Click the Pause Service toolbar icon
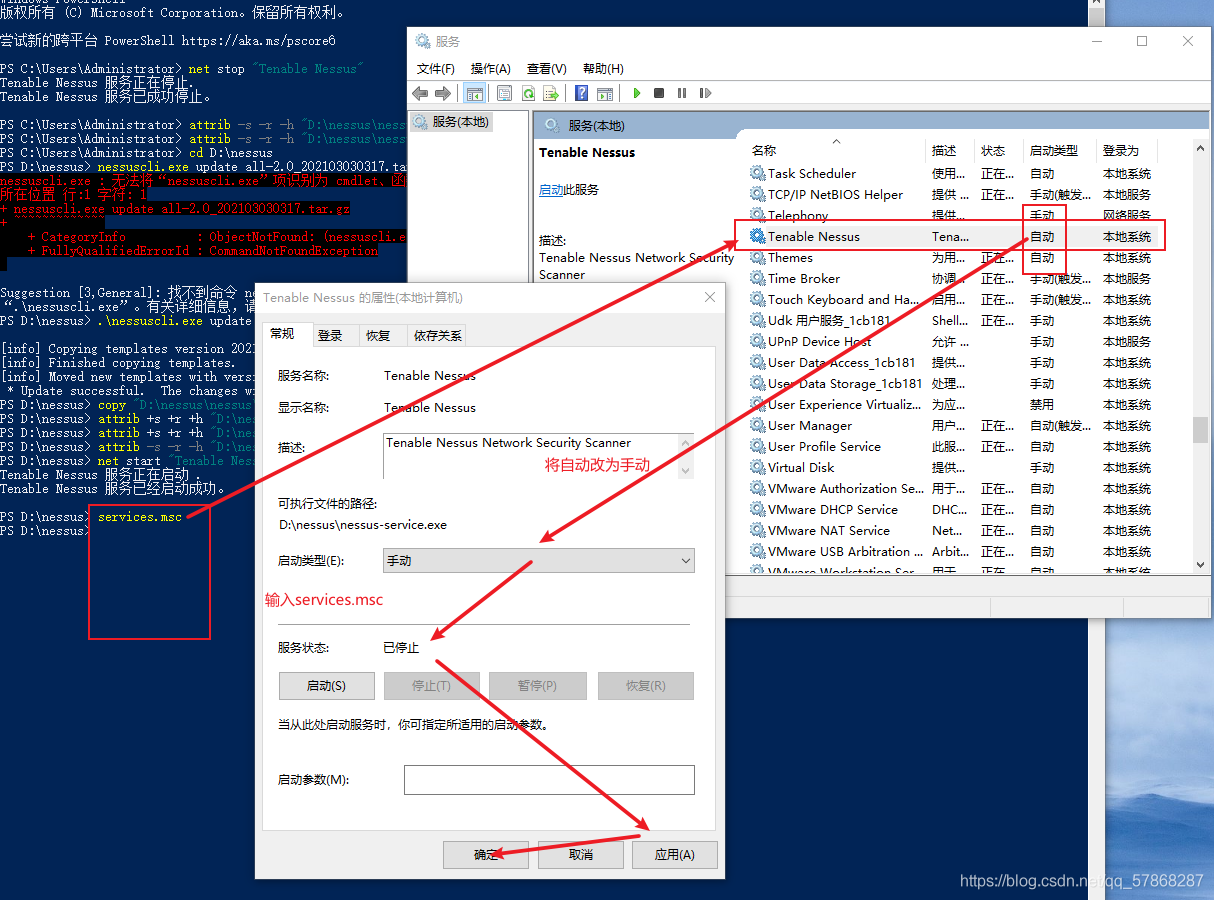This screenshot has height=900, width=1214. pos(682,93)
